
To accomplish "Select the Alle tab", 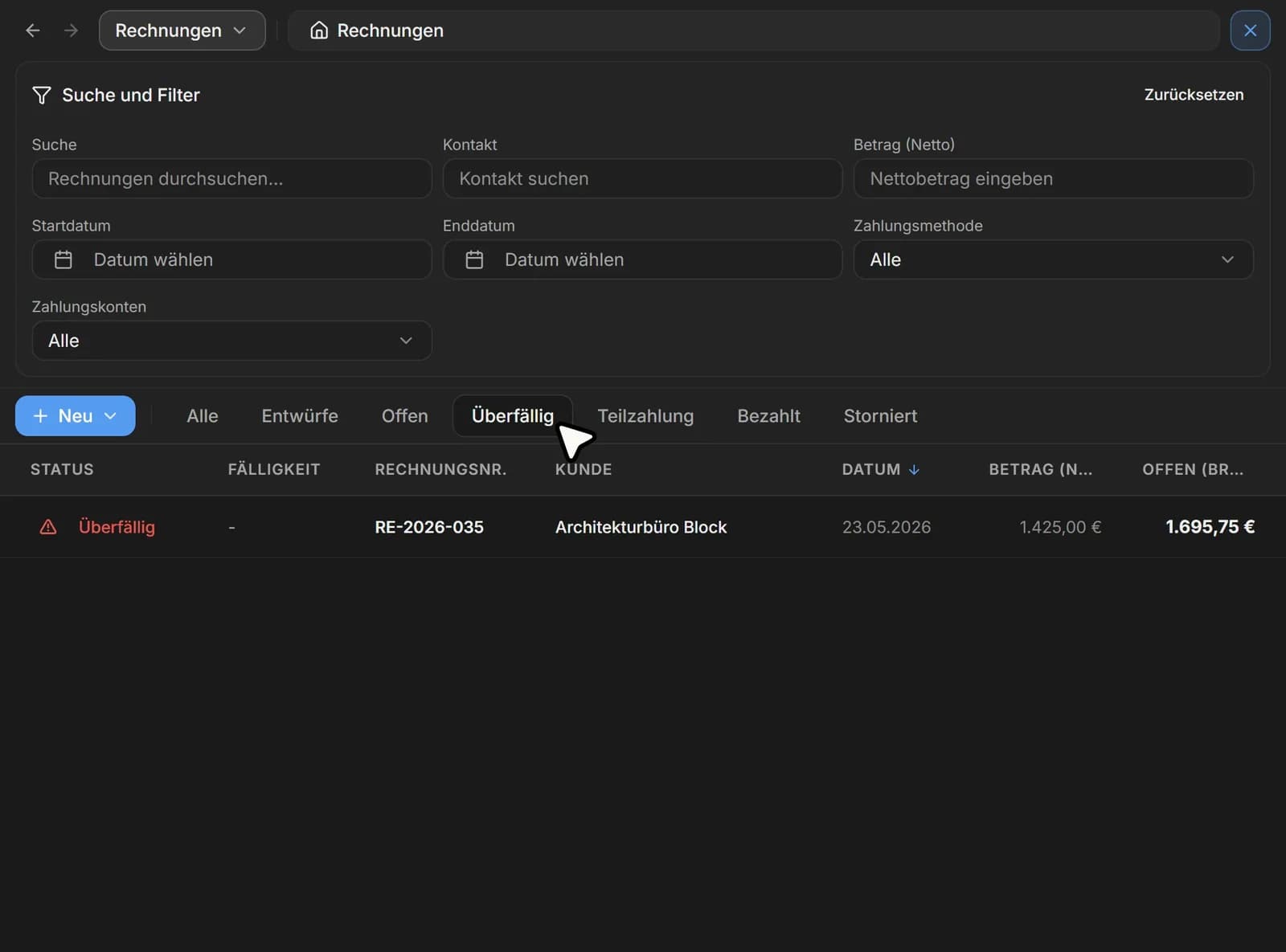I will (x=203, y=416).
